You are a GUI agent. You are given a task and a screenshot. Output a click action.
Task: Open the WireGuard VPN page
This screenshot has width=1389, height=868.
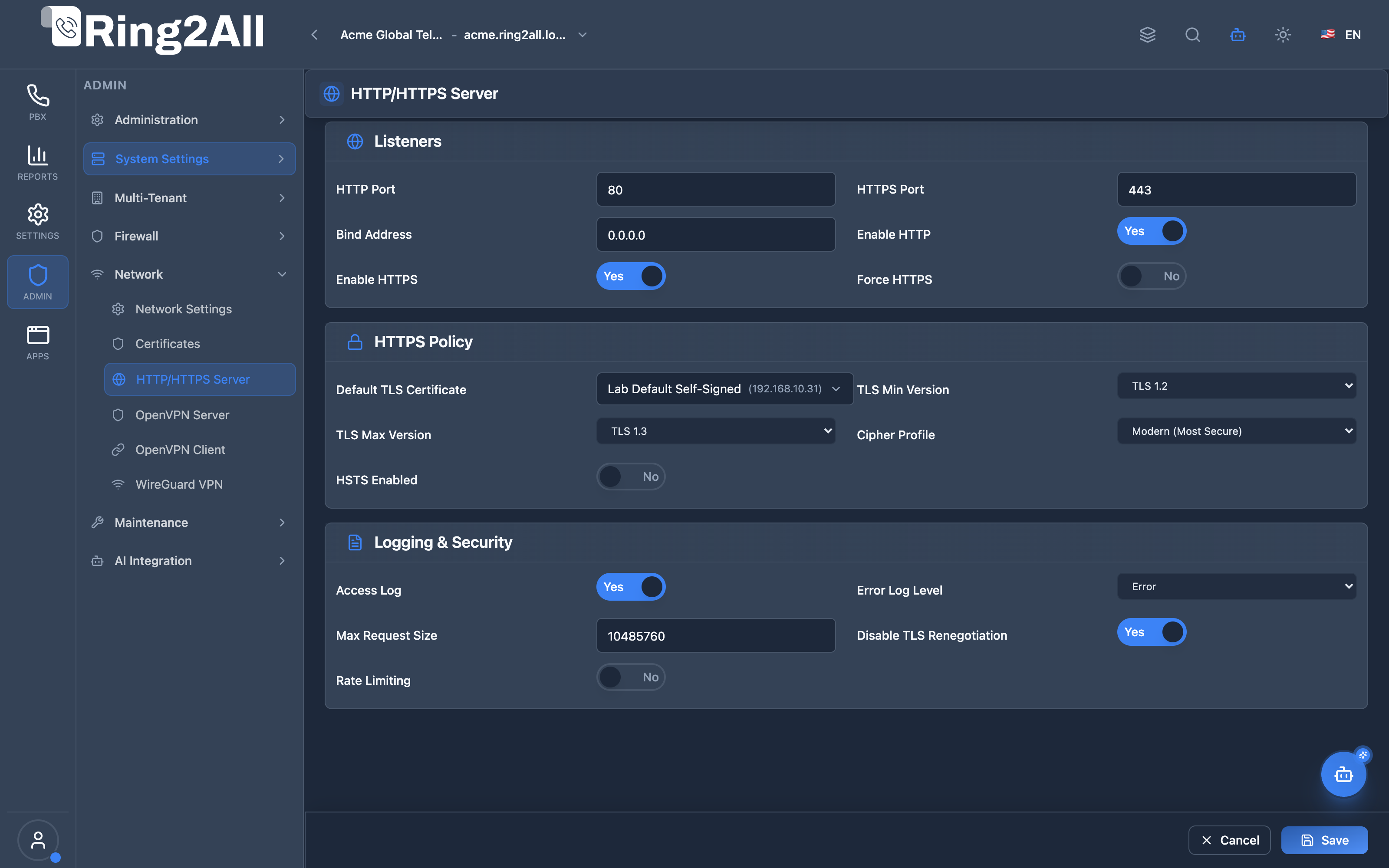[x=200, y=484]
